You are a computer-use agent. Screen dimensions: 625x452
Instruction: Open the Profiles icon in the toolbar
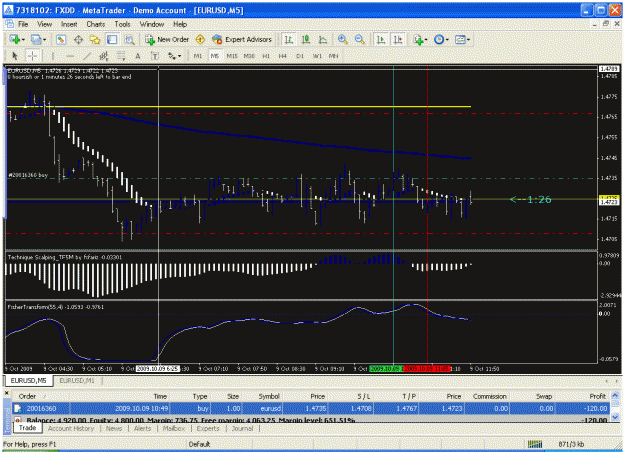click(36, 39)
